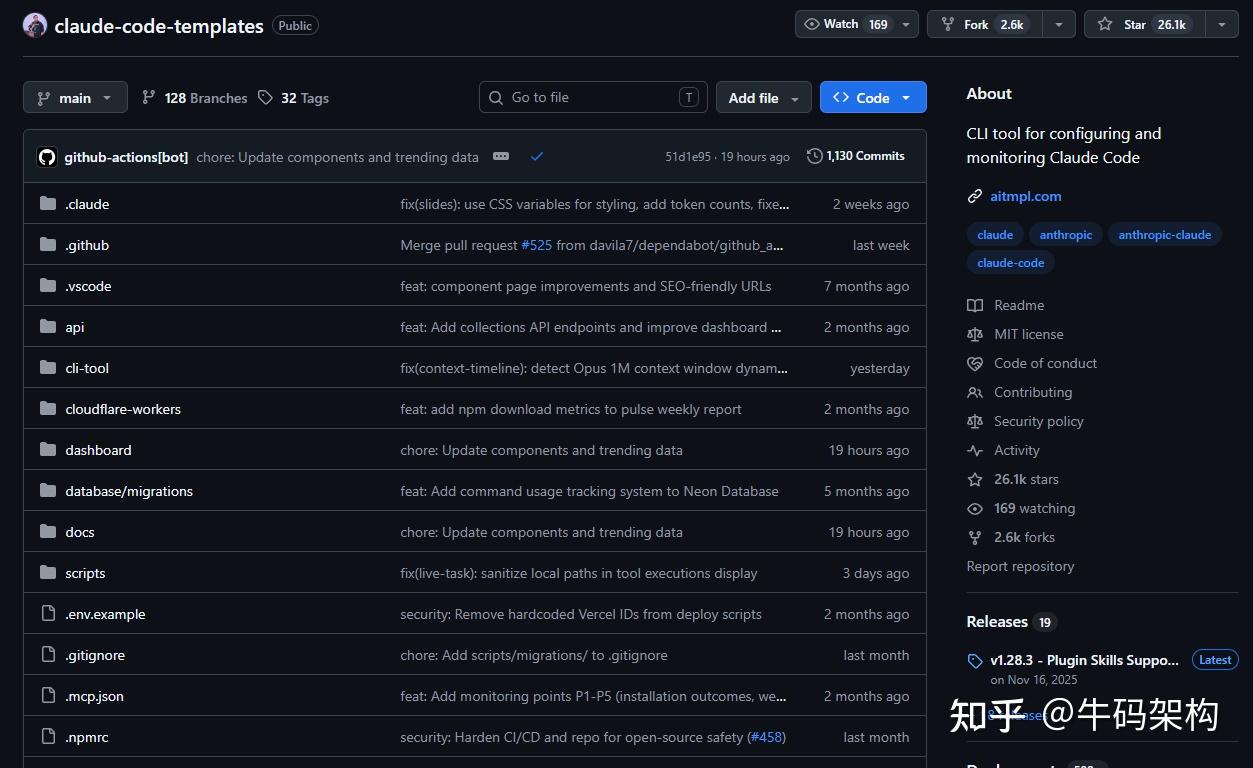This screenshot has height=768, width=1253.
Task: Open the MIT license section
Action: [1028, 335]
